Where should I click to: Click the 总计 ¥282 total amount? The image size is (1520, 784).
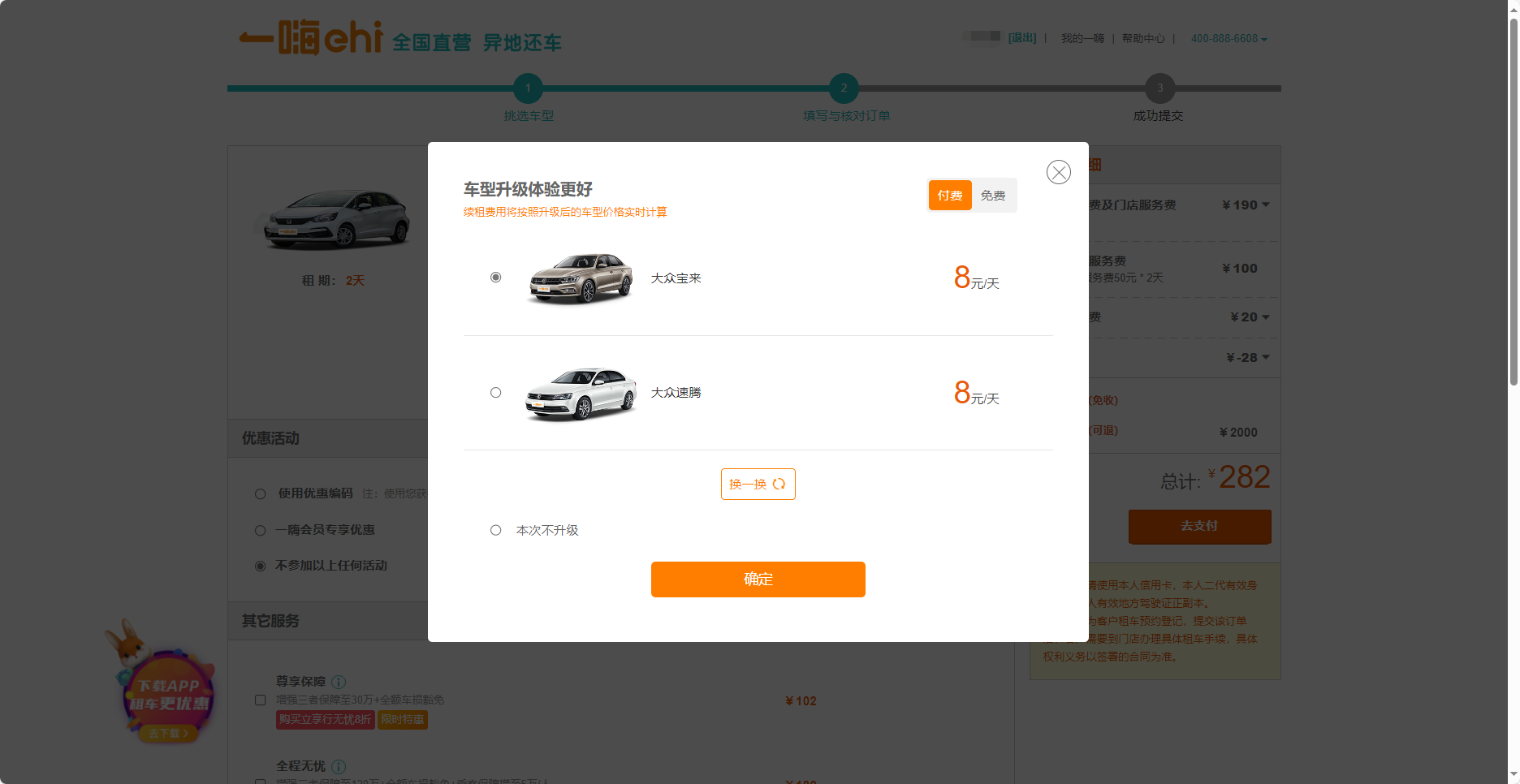point(1238,477)
